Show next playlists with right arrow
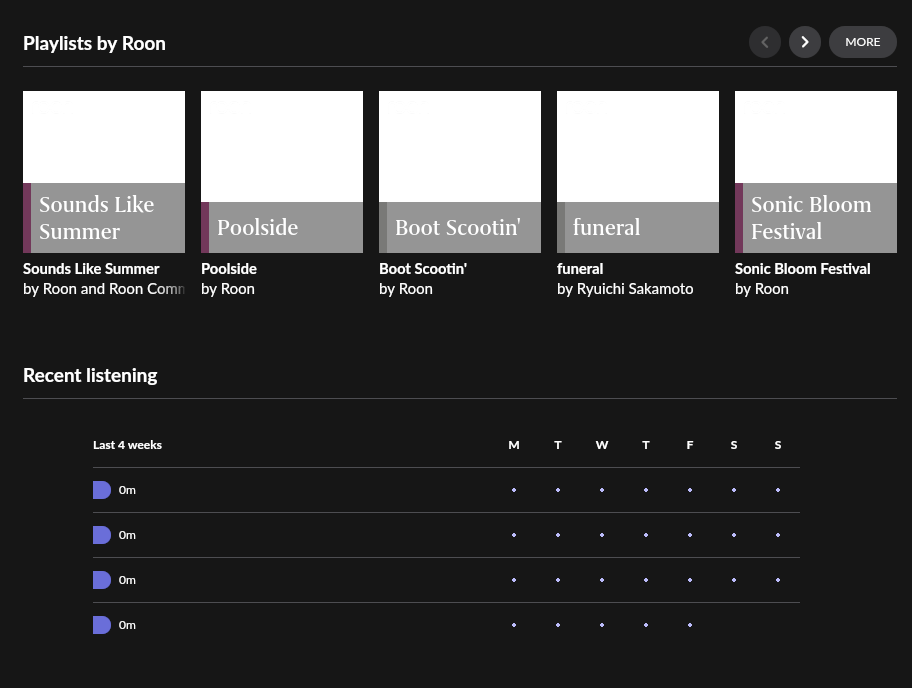The width and height of the screenshot is (912, 688). pos(805,42)
